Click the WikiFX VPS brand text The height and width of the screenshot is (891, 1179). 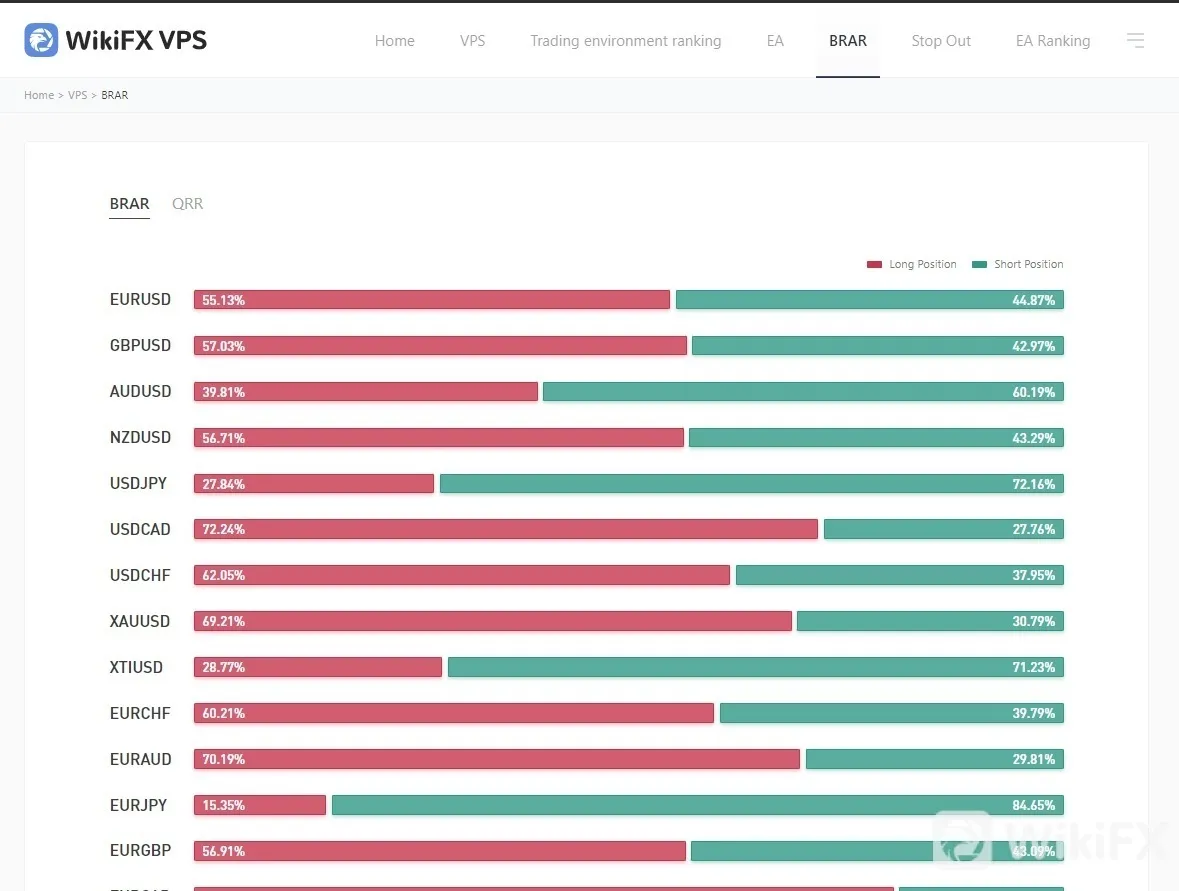pyautogui.click(x=136, y=40)
